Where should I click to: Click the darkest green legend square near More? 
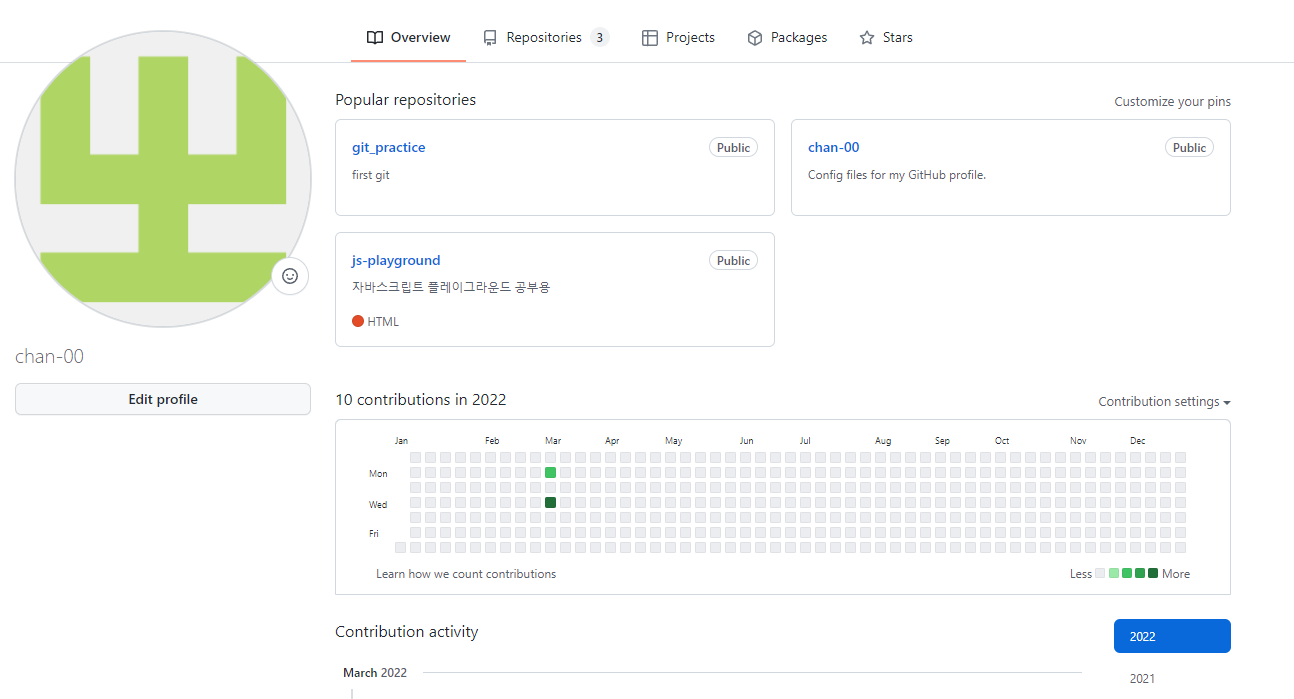(1153, 573)
